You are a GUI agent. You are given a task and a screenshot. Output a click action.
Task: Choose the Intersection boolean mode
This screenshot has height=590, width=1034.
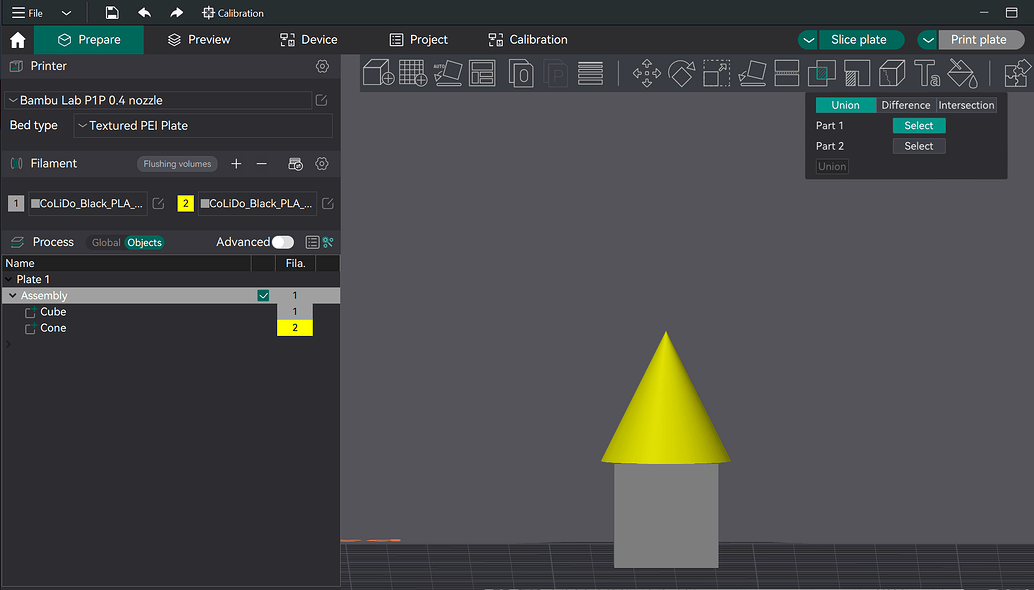(x=966, y=105)
